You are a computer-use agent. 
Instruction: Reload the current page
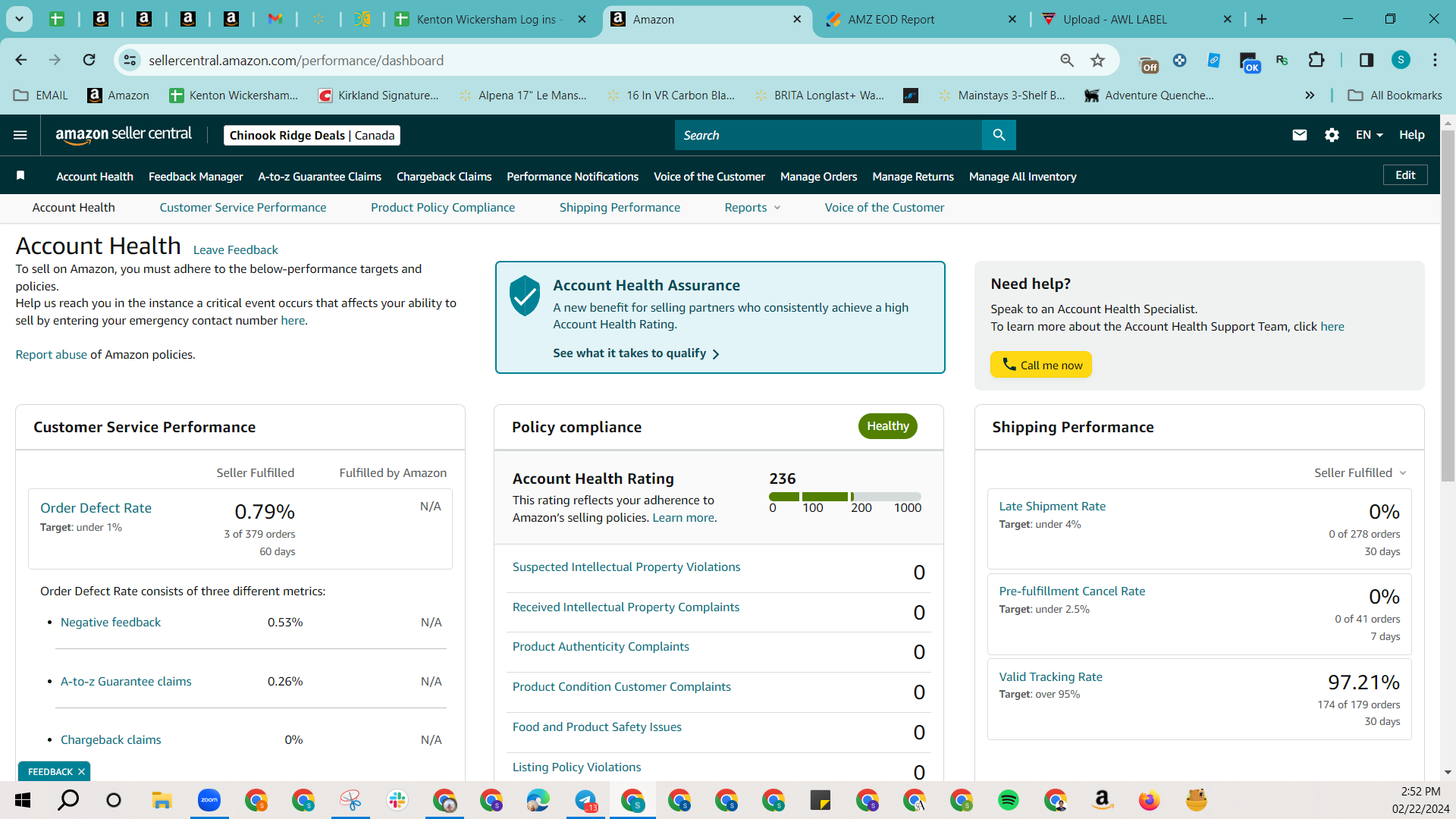(89, 60)
